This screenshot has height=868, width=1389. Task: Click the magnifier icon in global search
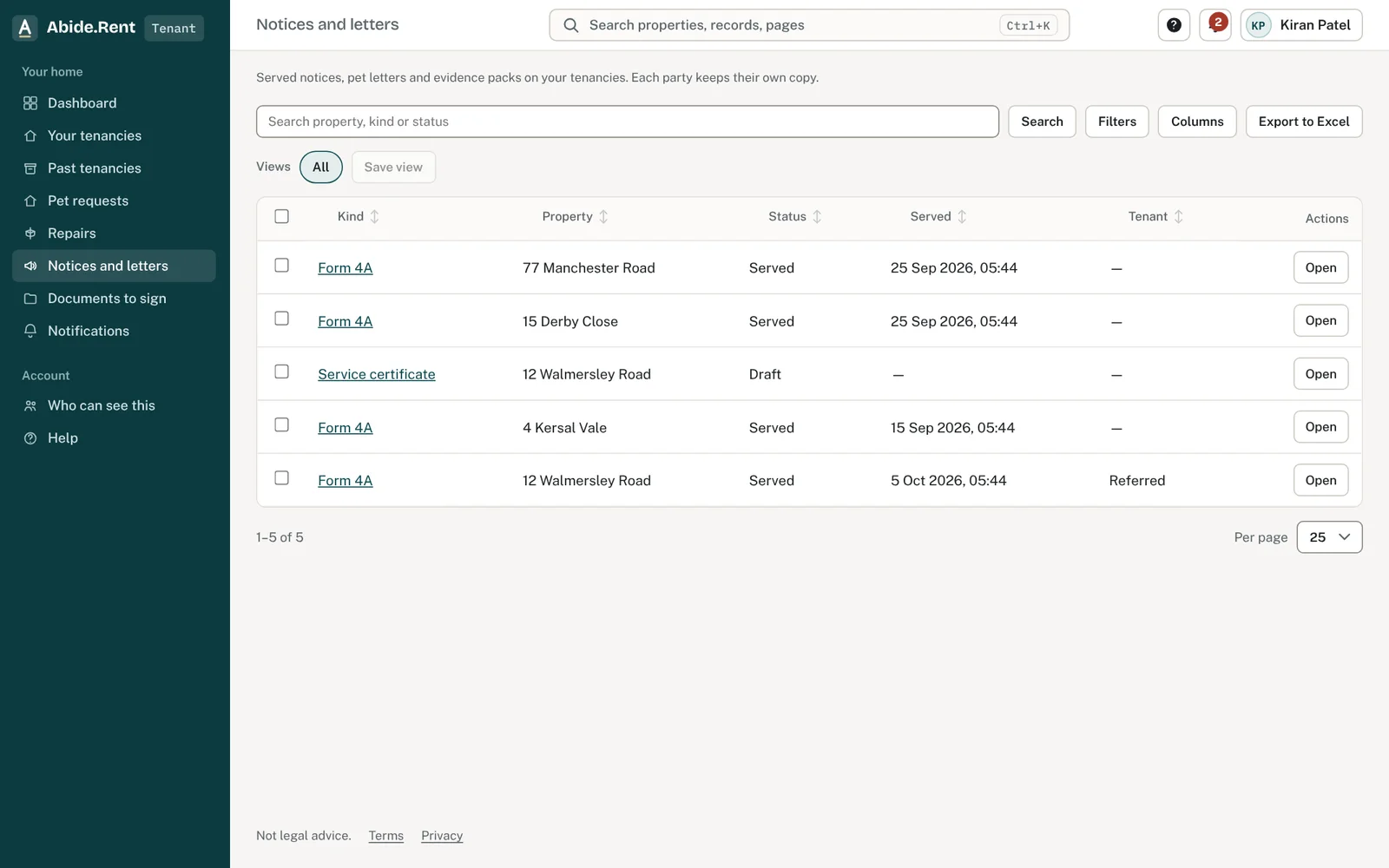click(571, 25)
